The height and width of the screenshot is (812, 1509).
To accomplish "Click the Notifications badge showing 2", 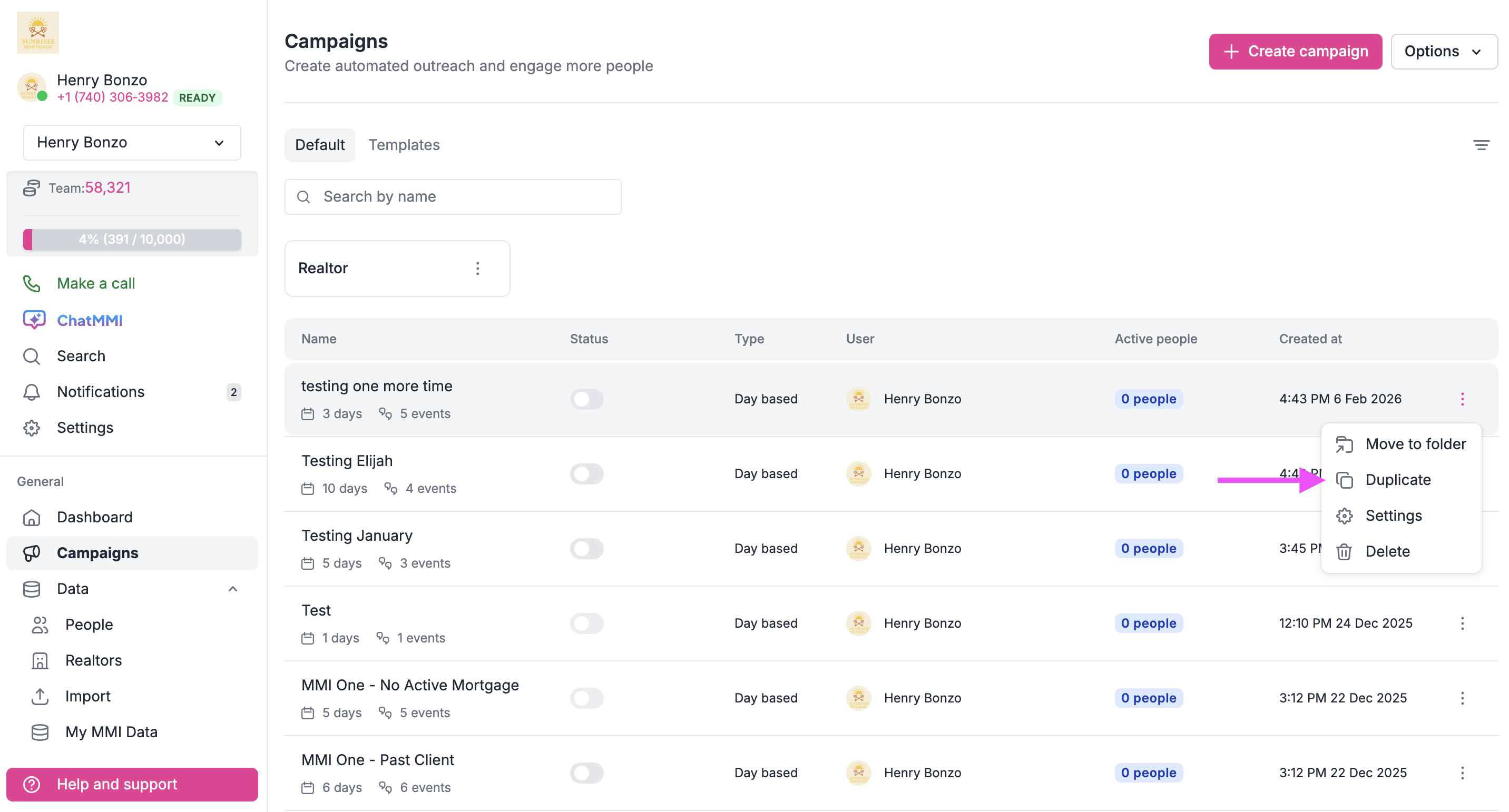I will [233, 392].
